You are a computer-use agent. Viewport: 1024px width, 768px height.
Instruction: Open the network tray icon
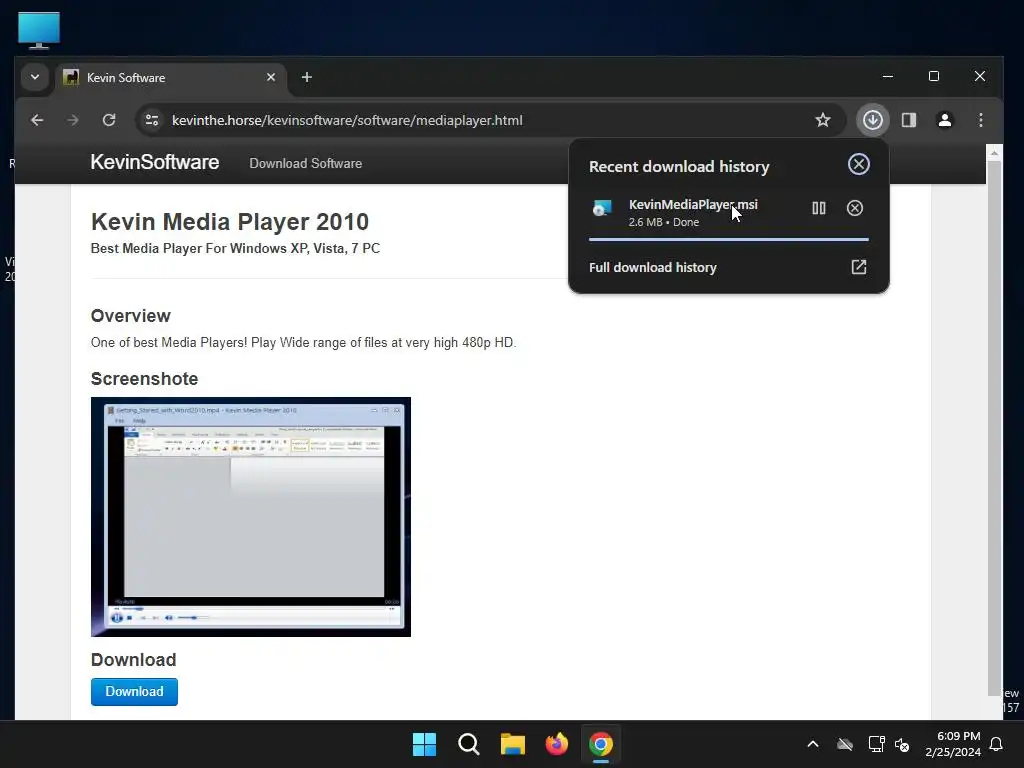point(876,744)
